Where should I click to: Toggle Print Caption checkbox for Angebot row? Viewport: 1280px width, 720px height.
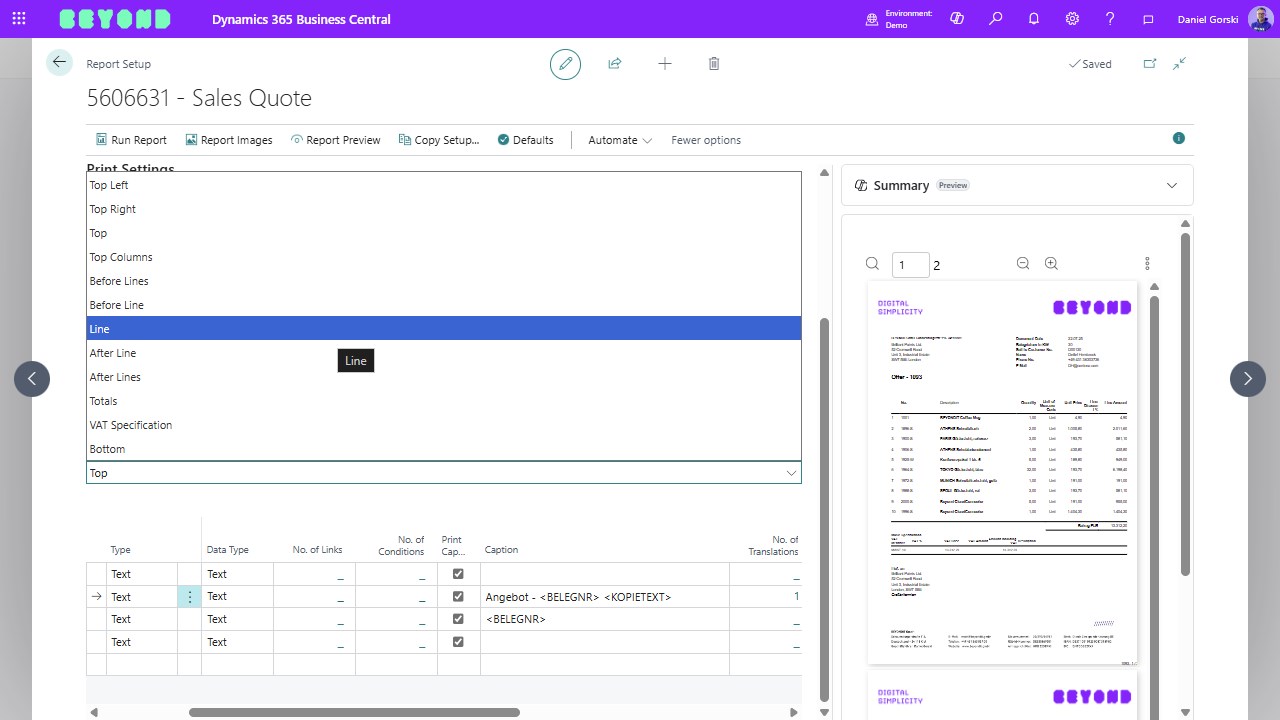coord(458,597)
